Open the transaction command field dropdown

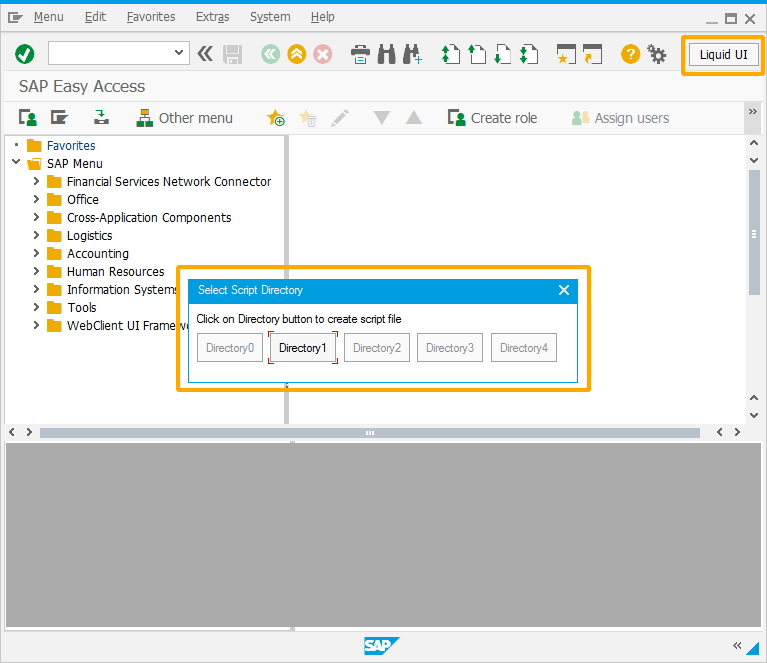(179, 53)
